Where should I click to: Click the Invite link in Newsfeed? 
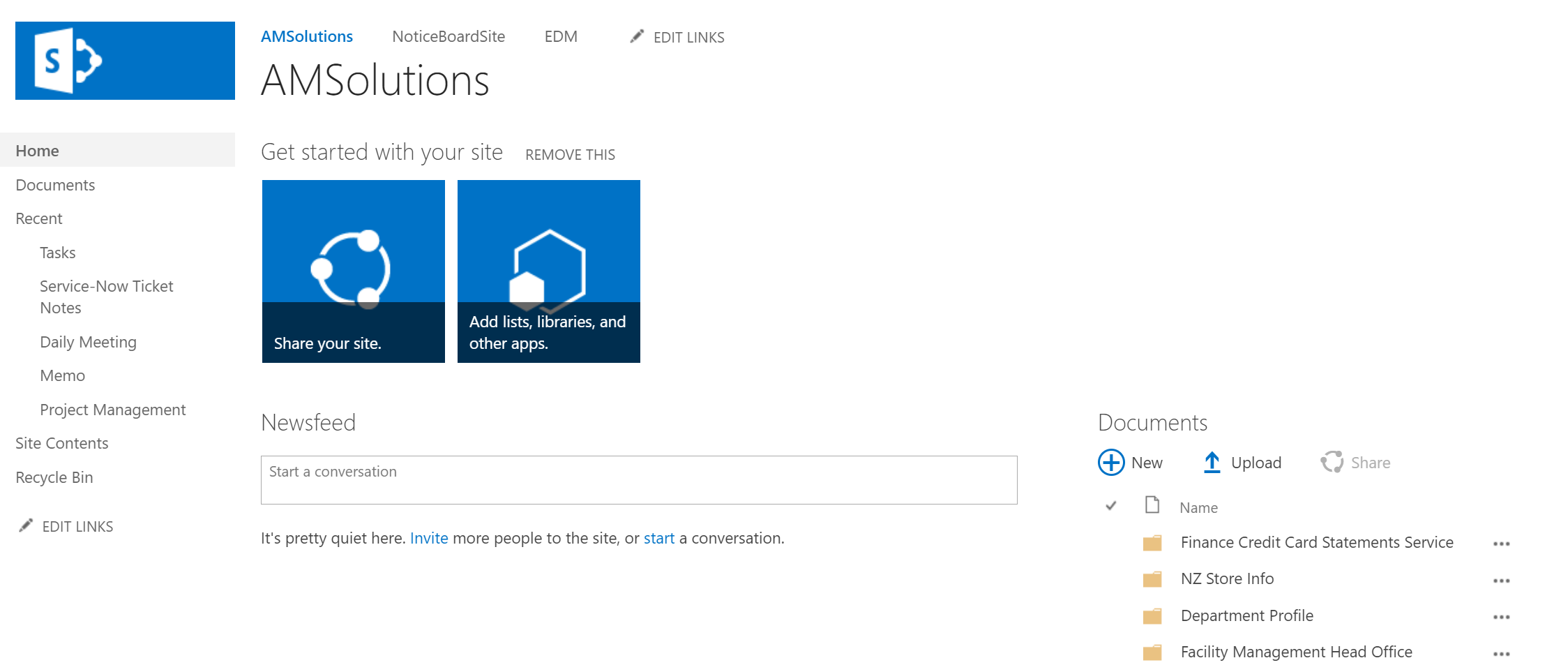pos(429,538)
